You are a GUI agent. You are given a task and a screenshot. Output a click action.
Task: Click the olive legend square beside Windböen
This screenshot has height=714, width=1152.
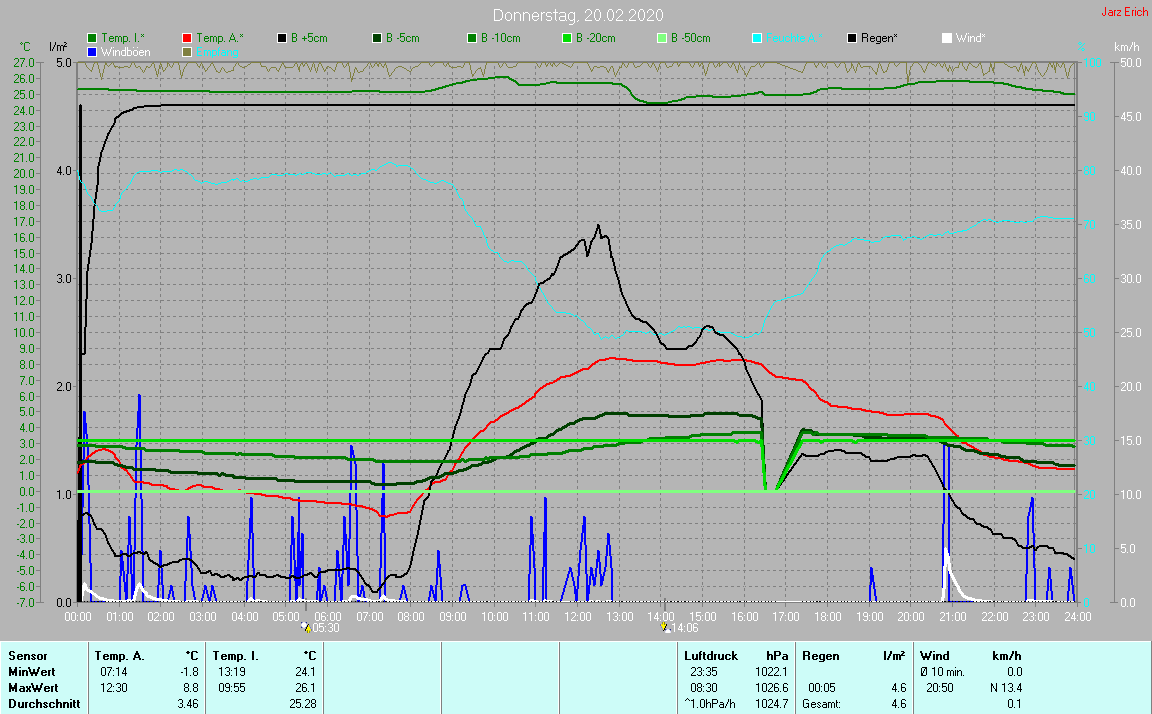[x=188, y=51]
